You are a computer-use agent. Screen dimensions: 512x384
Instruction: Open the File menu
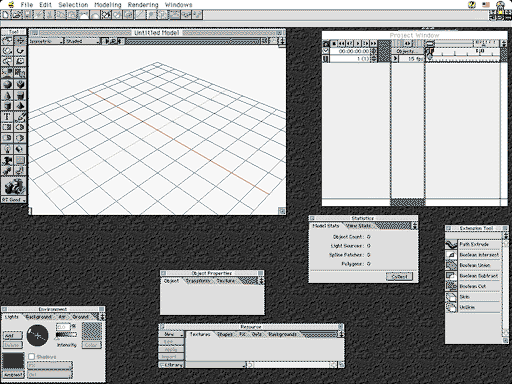point(27,5)
